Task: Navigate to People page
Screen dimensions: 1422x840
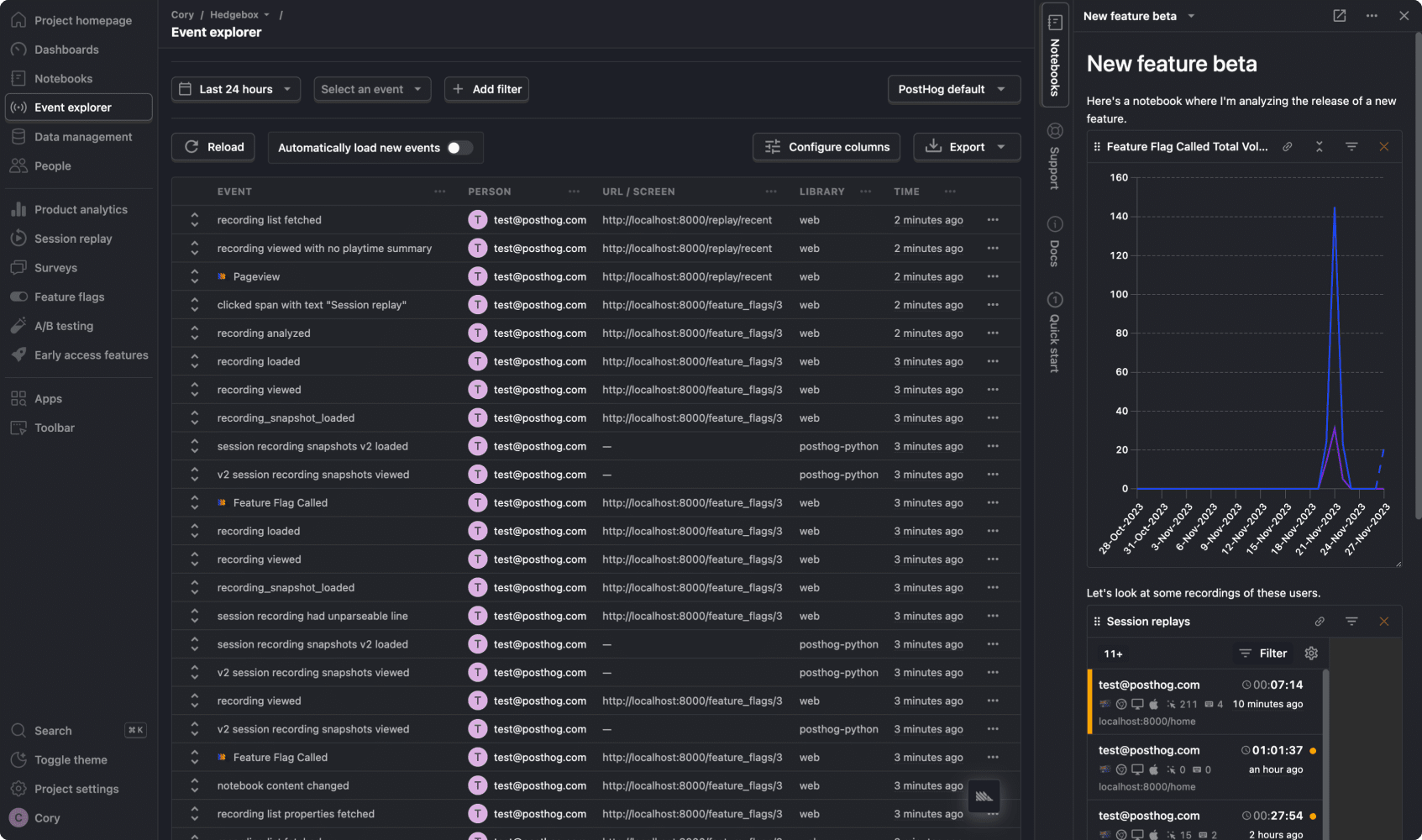Action: [x=78, y=165]
